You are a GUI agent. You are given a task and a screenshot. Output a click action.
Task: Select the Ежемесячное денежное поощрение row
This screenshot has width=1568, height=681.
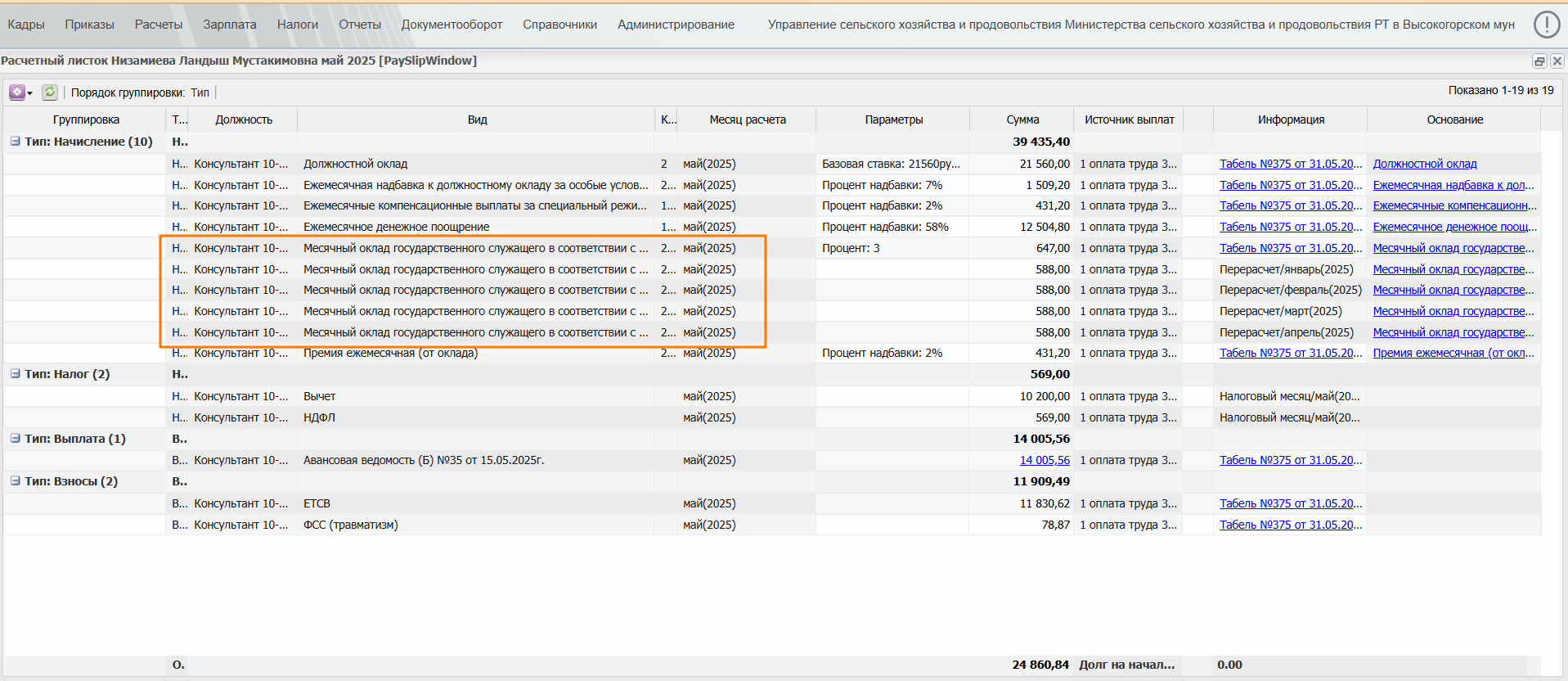[x=772, y=227]
